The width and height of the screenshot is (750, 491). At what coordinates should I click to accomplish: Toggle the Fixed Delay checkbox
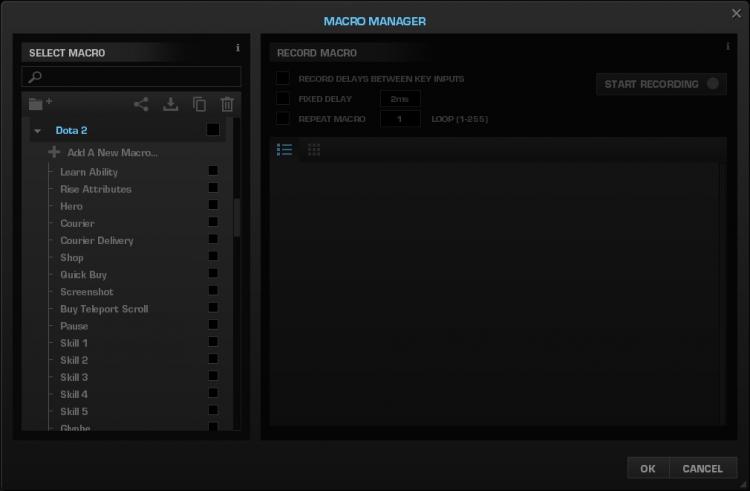[283, 98]
